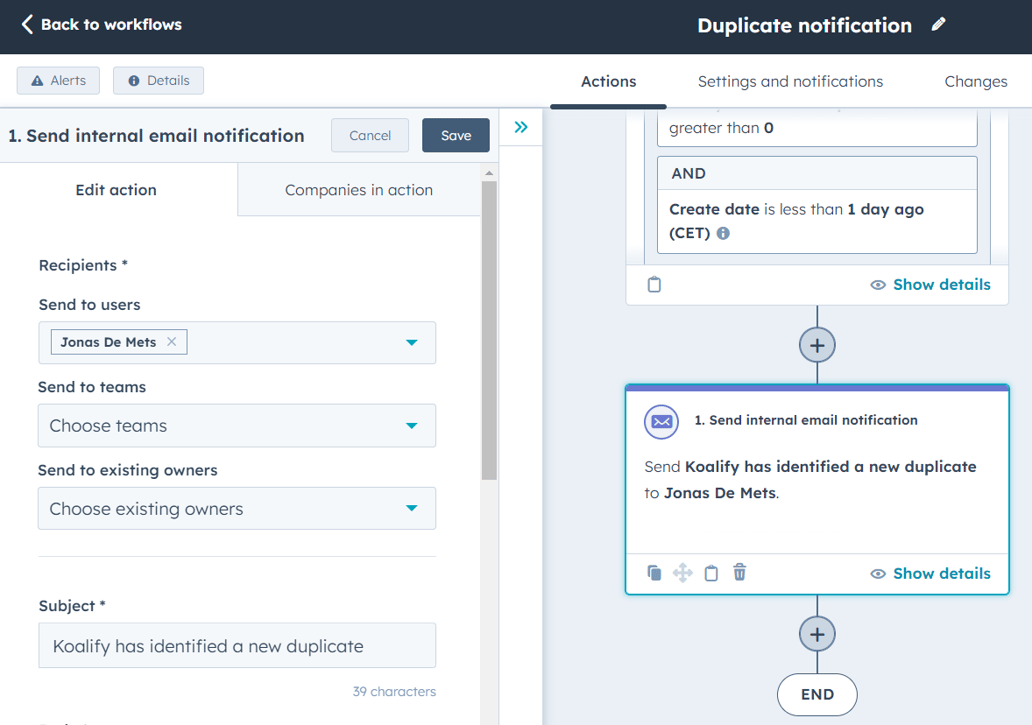Rename the workflow using the pencil icon
Screen dimensions: 1032x725
(938, 24)
